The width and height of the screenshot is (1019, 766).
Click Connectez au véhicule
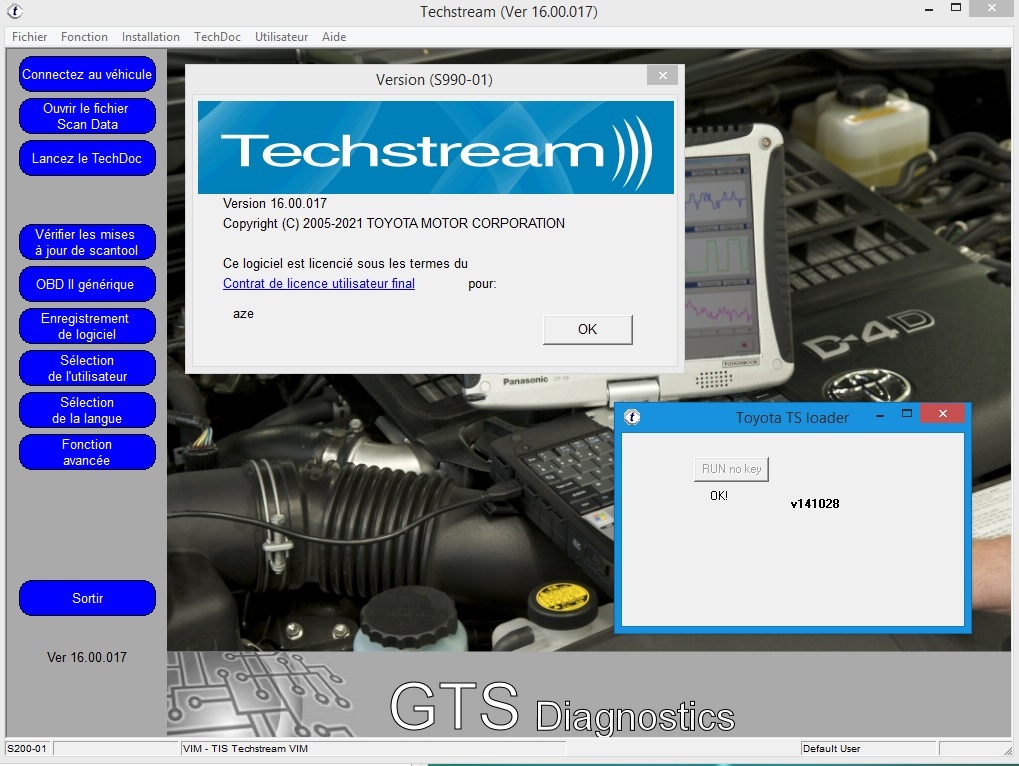pyautogui.click(x=87, y=73)
